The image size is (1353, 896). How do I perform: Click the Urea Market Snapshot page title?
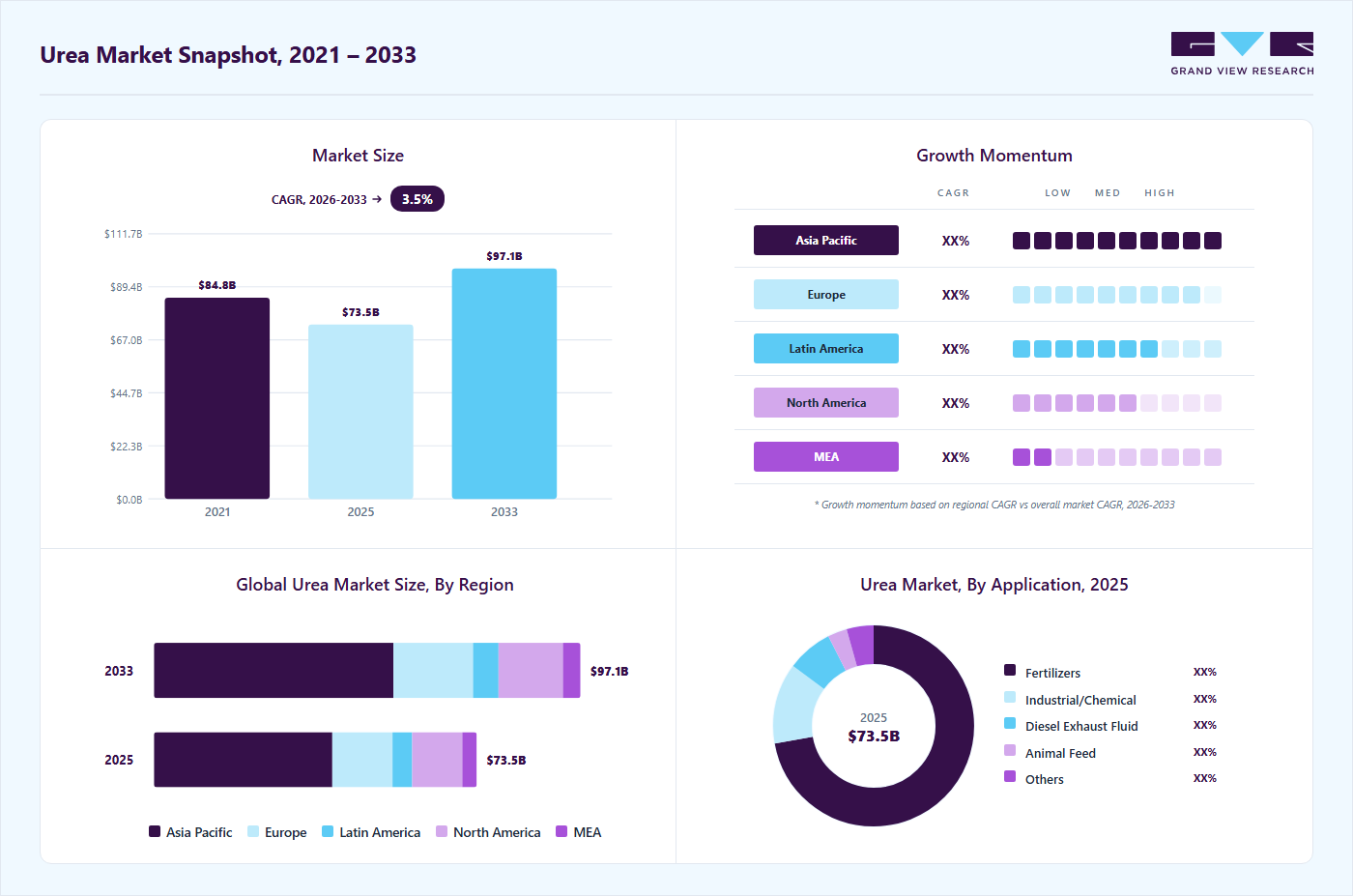point(228,55)
